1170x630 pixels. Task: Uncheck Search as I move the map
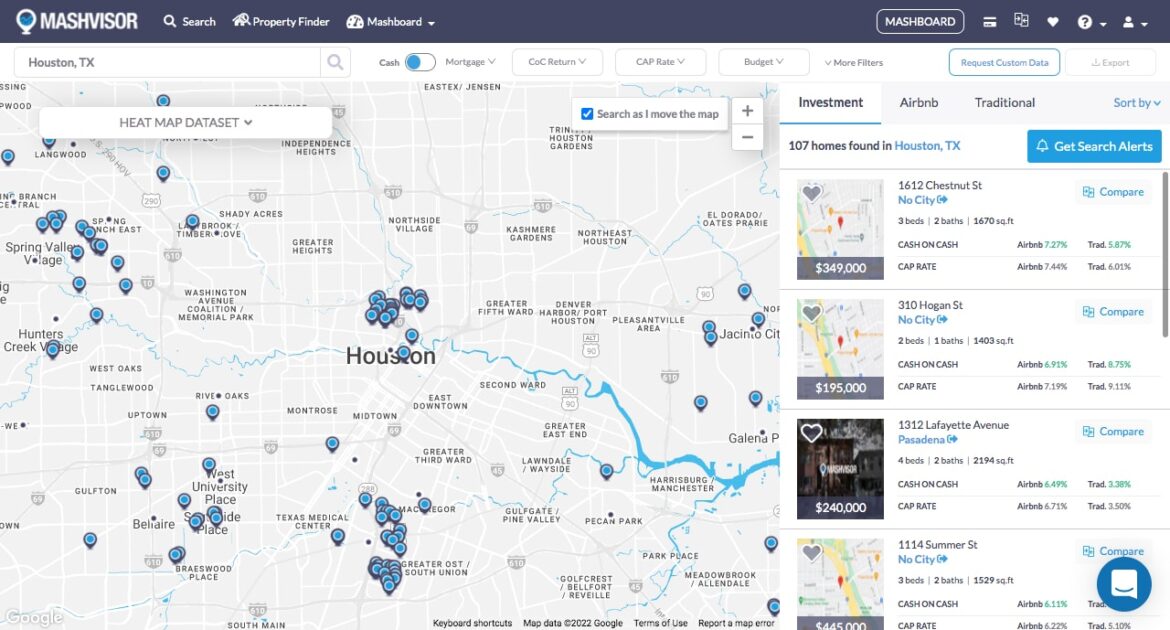pos(586,113)
